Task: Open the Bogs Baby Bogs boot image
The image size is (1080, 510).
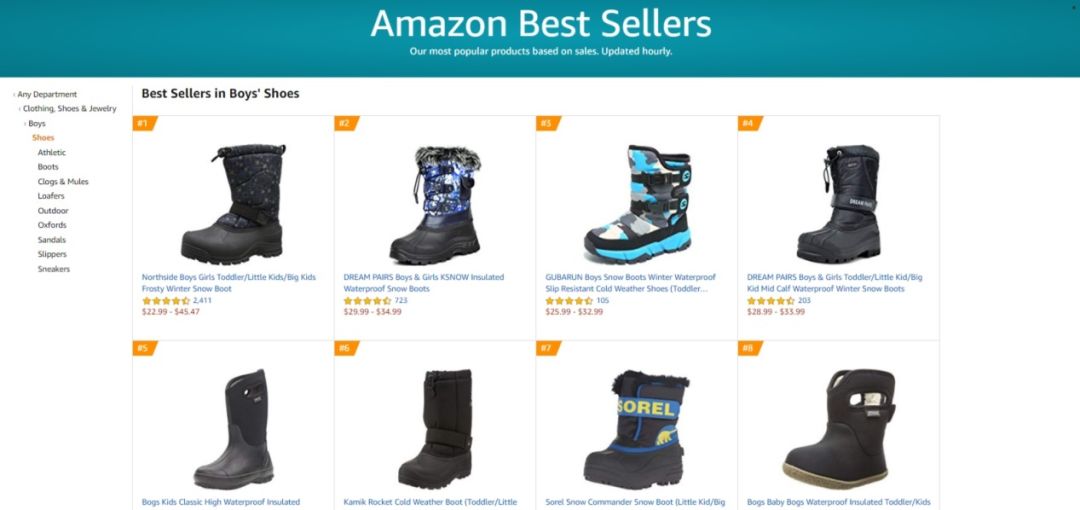Action: pyautogui.click(x=839, y=429)
